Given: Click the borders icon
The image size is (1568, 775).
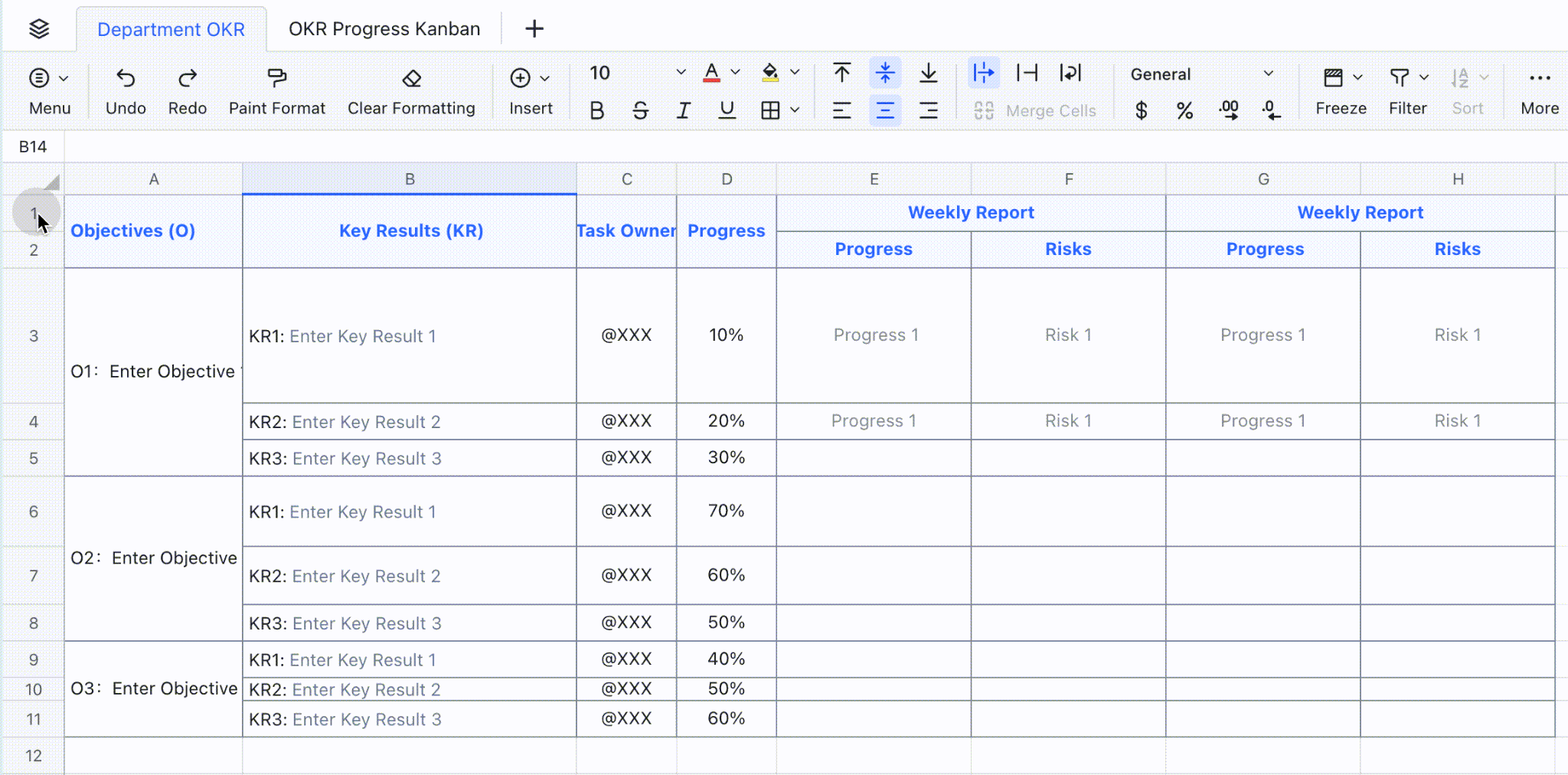Looking at the screenshot, I should (x=770, y=111).
